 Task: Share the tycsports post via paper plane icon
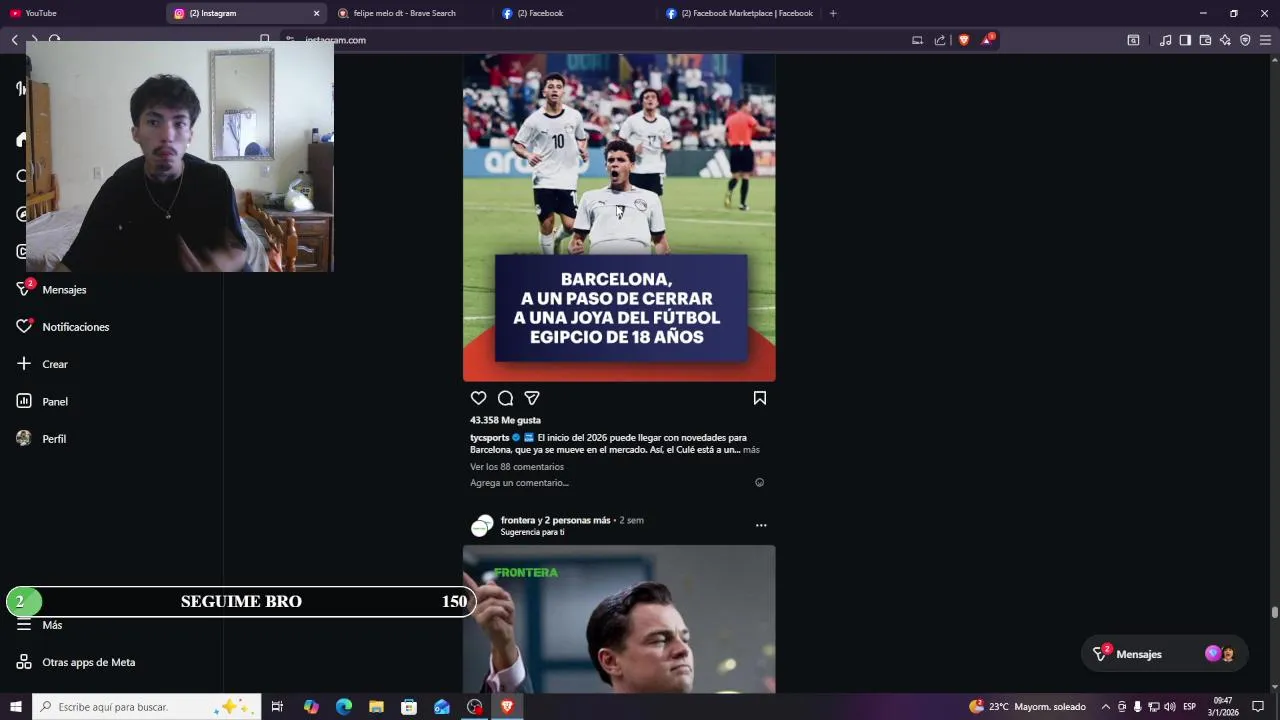pos(532,398)
